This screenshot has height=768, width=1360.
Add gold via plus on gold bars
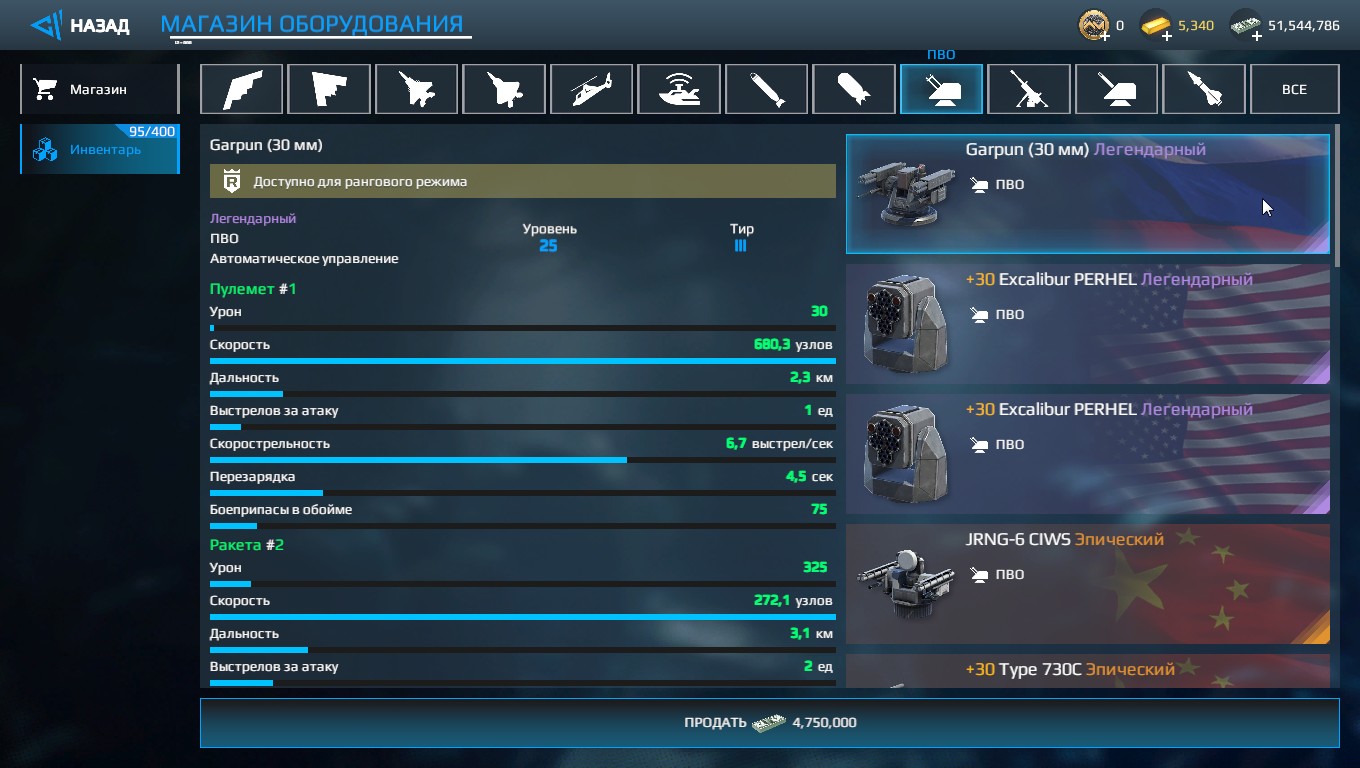(1167, 37)
